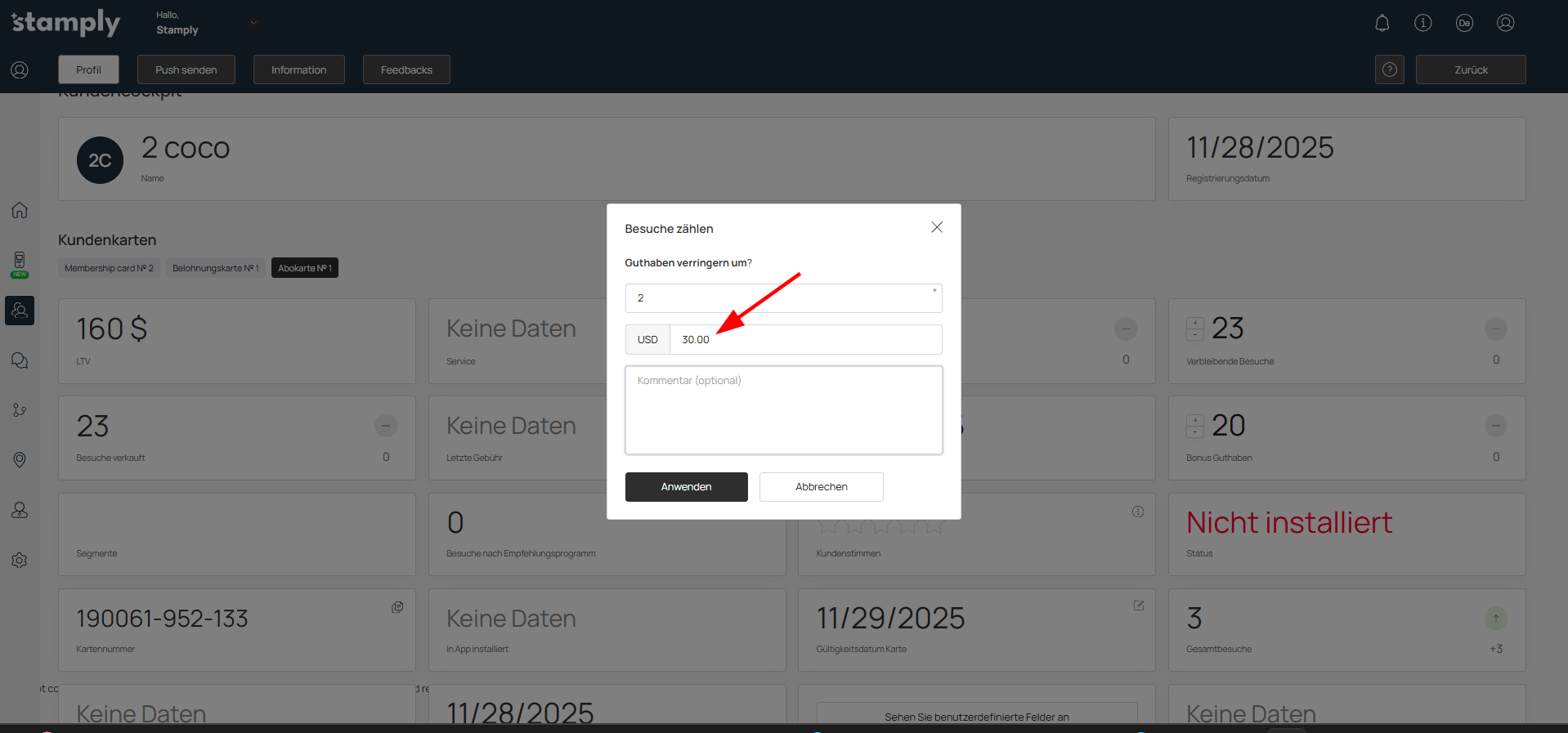Screen dimensions: 1568x733
Task: Open the user account icon top right
Action: pyautogui.click(x=1505, y=23)
